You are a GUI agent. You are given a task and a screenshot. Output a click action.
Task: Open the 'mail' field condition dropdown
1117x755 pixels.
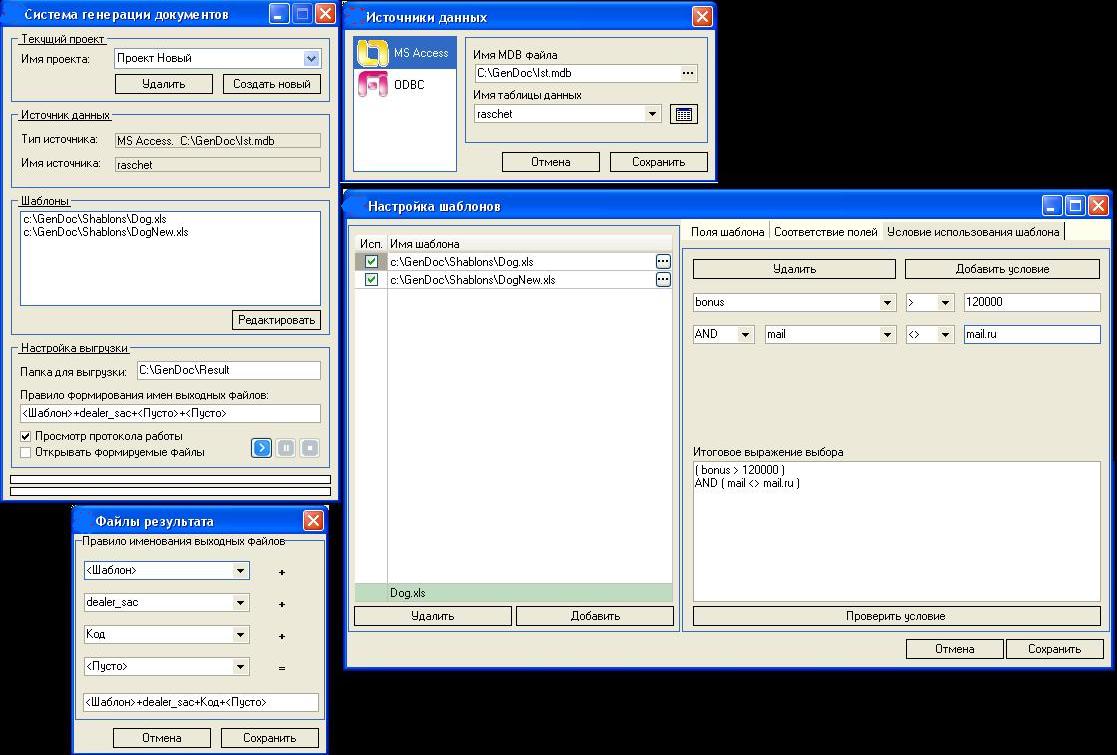pos(887,334)
